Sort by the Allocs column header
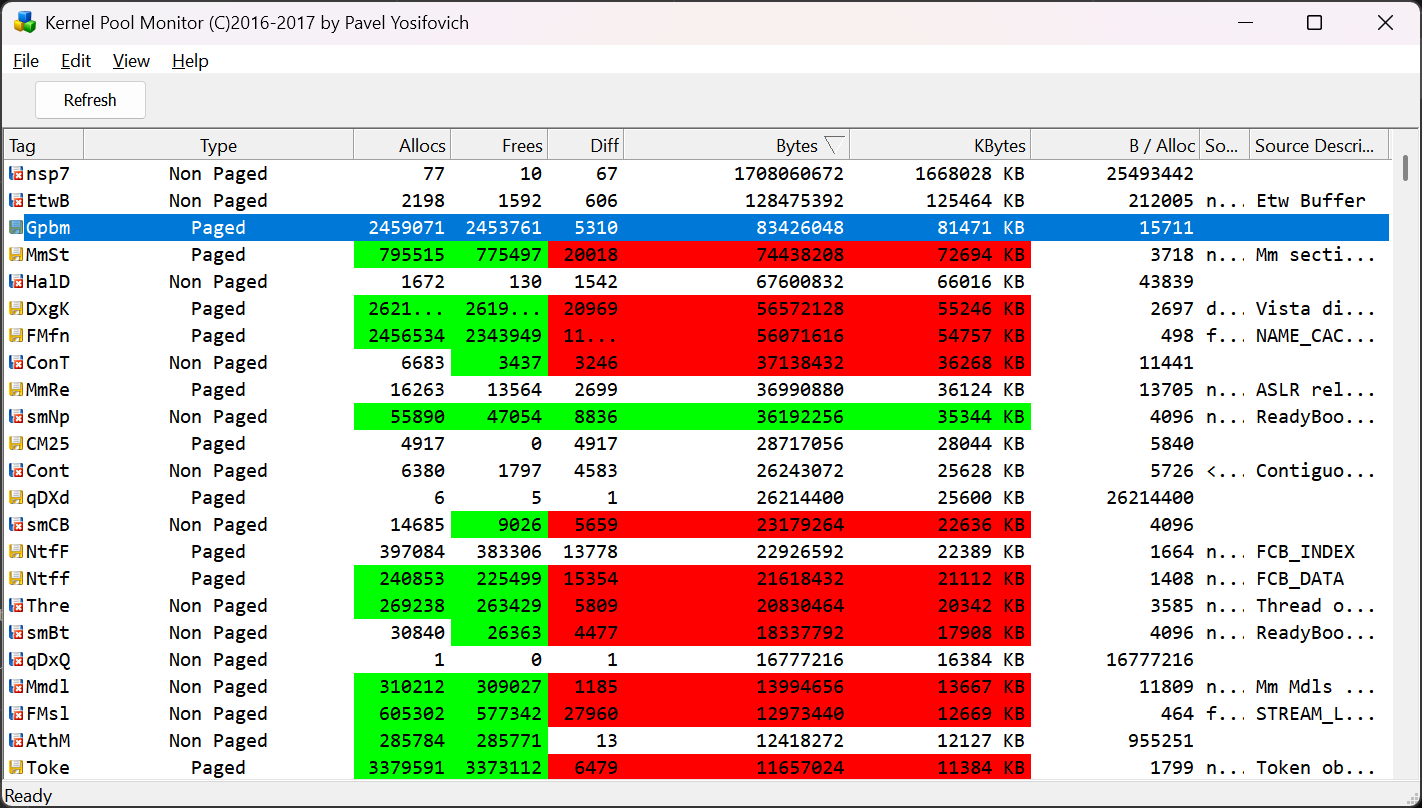Image resolution: width=1422 pixels, height=808 pixels. tap(402, 146)
